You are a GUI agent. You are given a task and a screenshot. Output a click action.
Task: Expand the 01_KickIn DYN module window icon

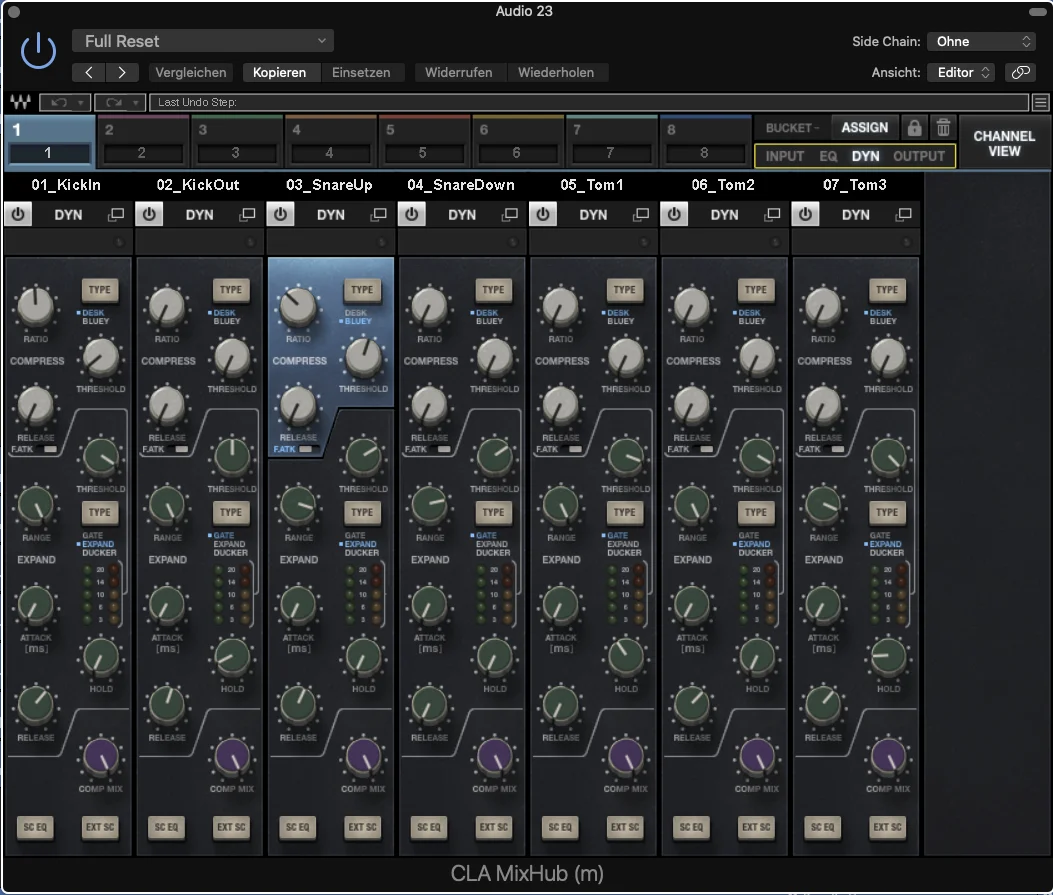[116, 215]
